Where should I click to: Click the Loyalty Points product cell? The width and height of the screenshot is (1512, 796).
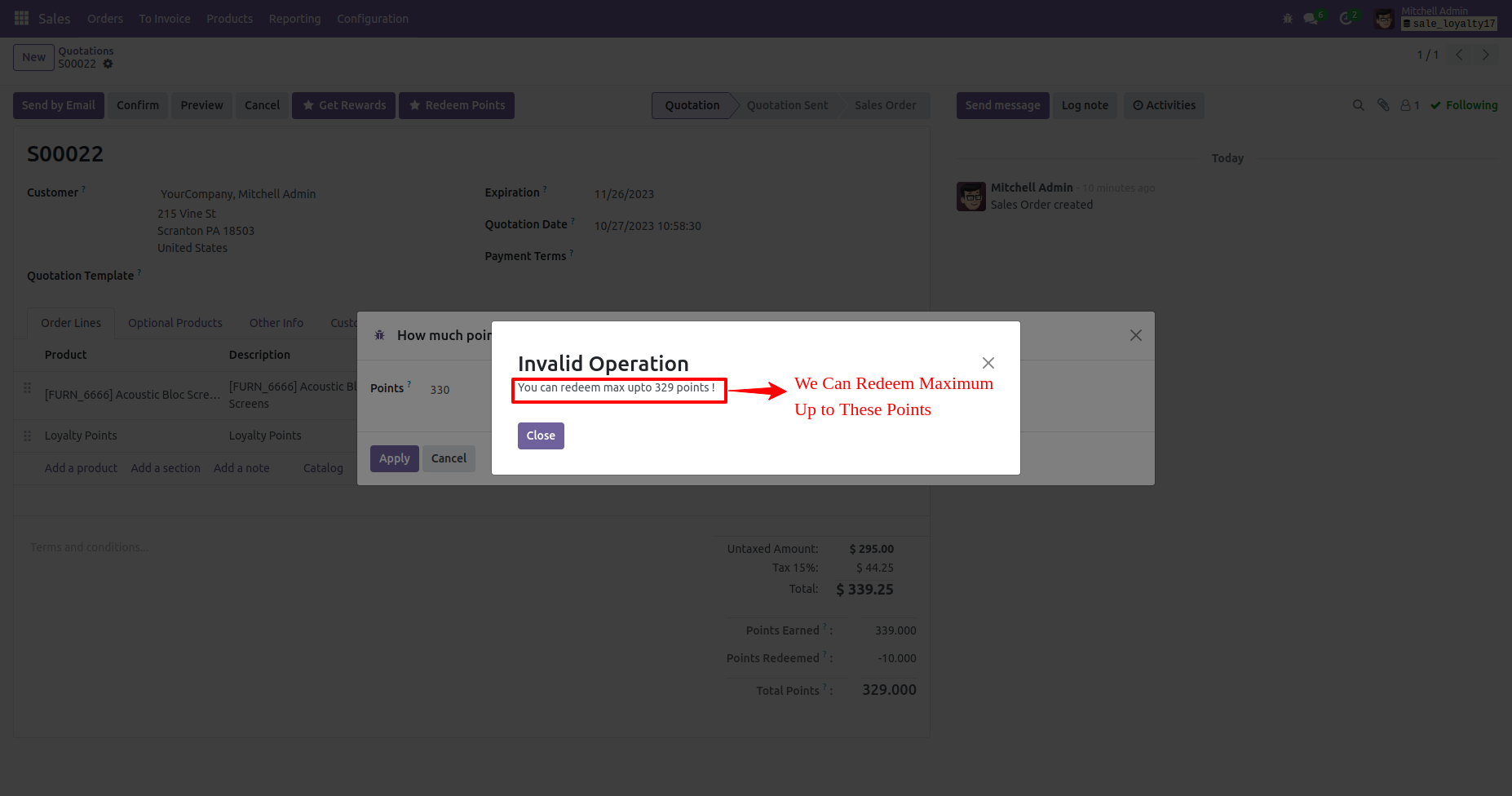[x=81, y=436]
